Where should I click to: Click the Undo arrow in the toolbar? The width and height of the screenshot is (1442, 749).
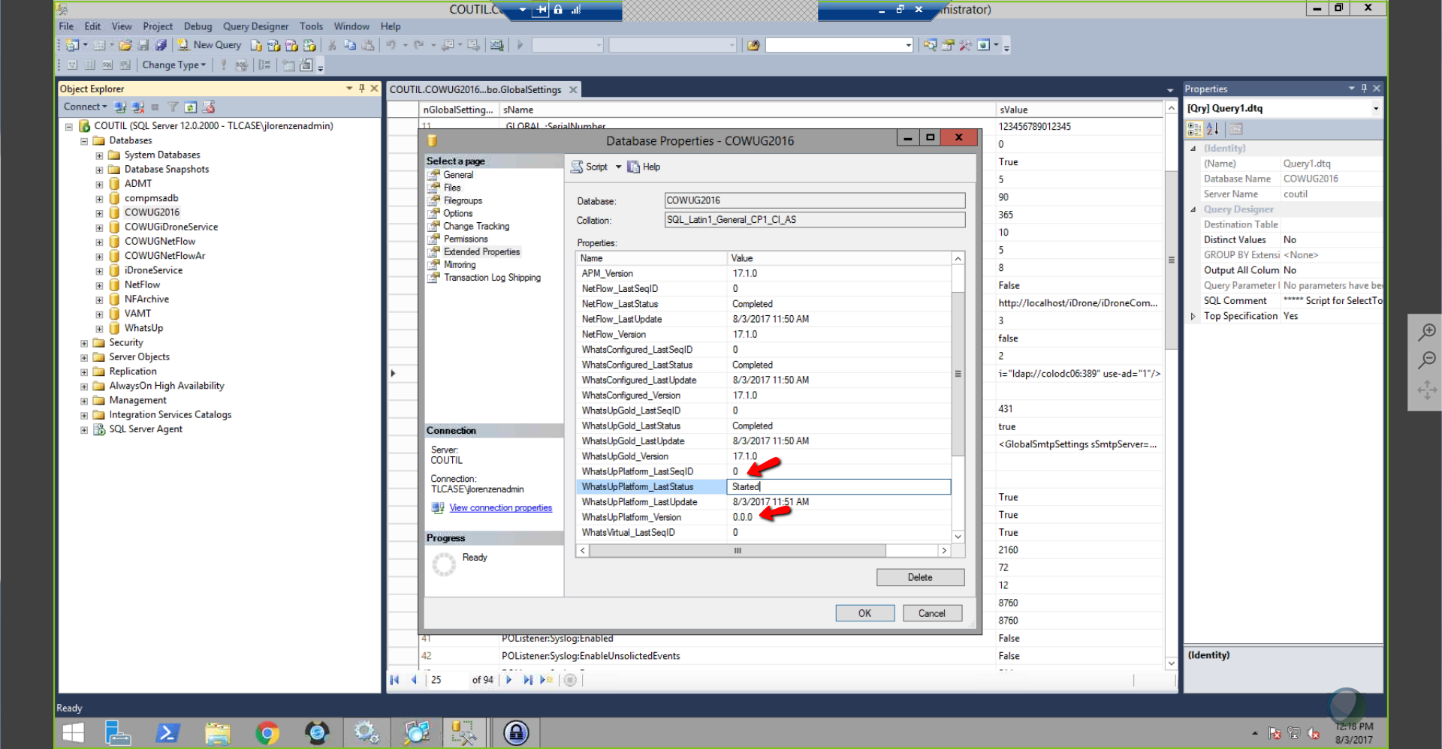coord(390,45)
